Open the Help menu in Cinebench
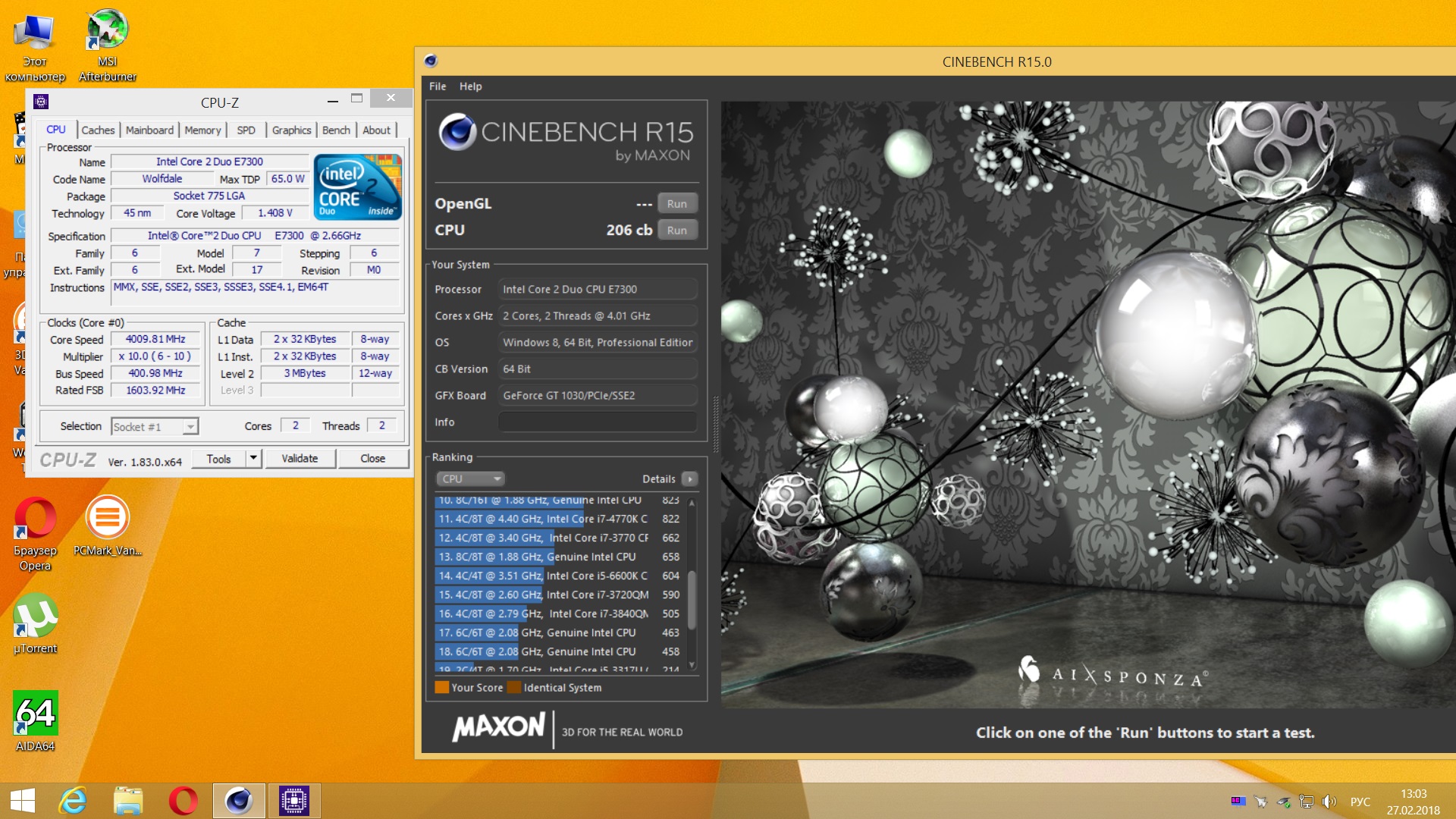The height and width of the screenshot is (819, 1456). coord(470,86)
